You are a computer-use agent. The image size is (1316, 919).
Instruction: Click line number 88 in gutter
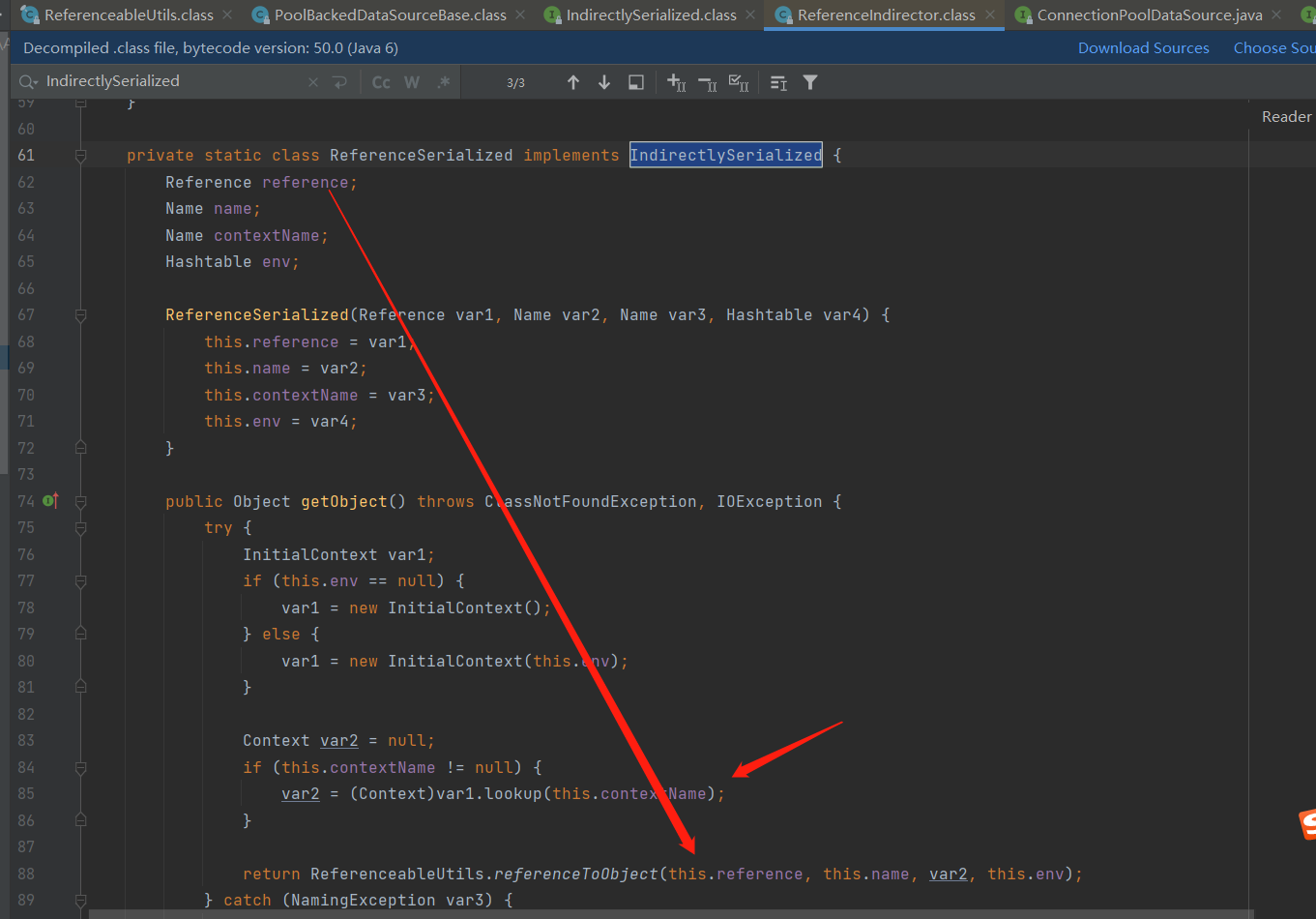point(25,874)
